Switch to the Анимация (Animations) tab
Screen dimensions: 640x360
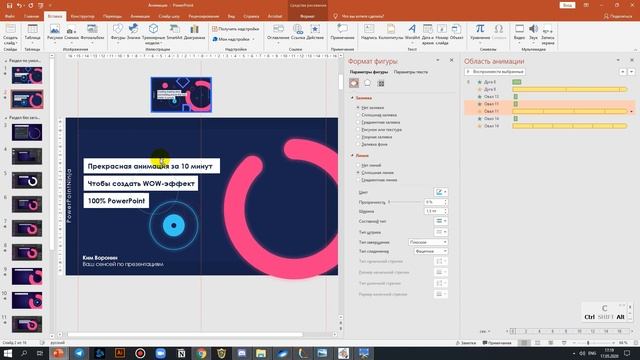tap(140, 16)
